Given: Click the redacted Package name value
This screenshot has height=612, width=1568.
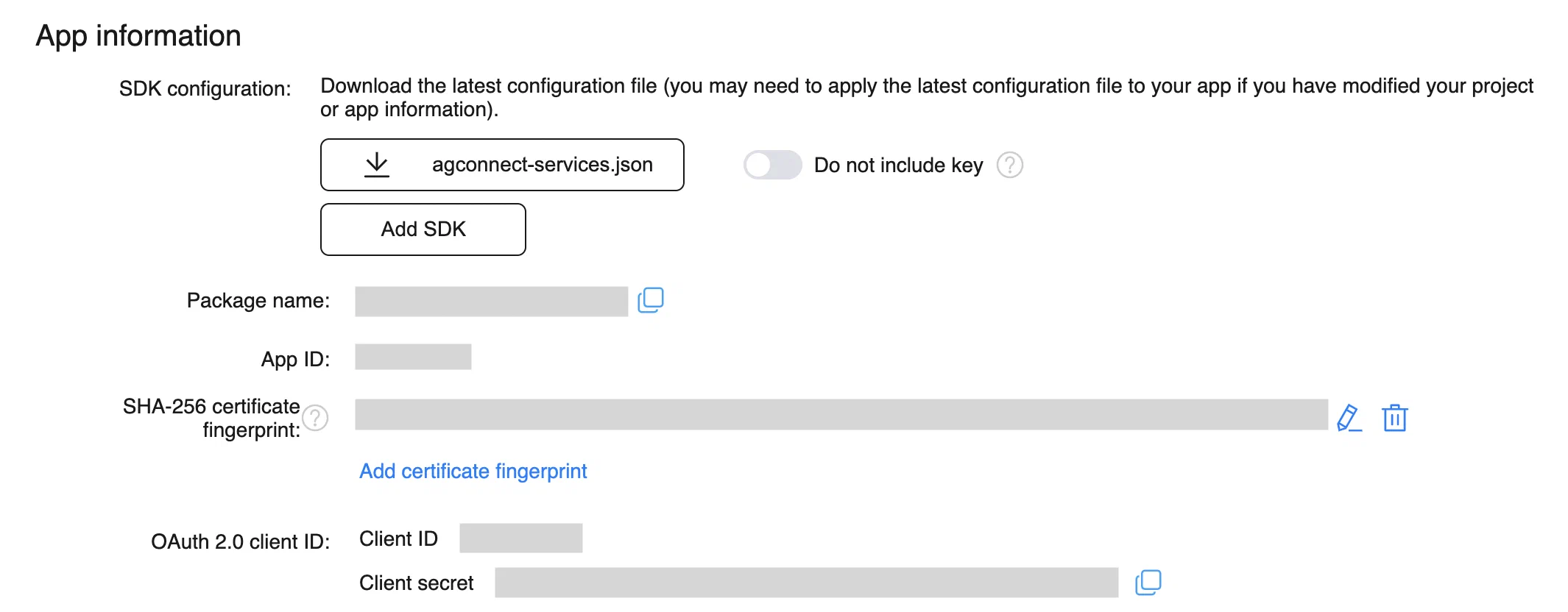Looking at the screenshot, I should (491, 302).
